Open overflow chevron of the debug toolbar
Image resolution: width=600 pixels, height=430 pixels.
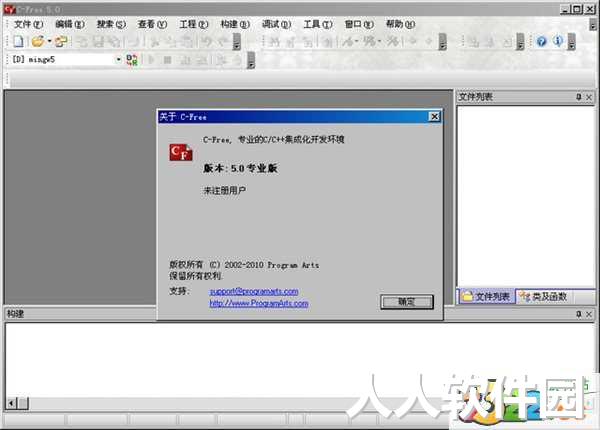pos(442,41)
